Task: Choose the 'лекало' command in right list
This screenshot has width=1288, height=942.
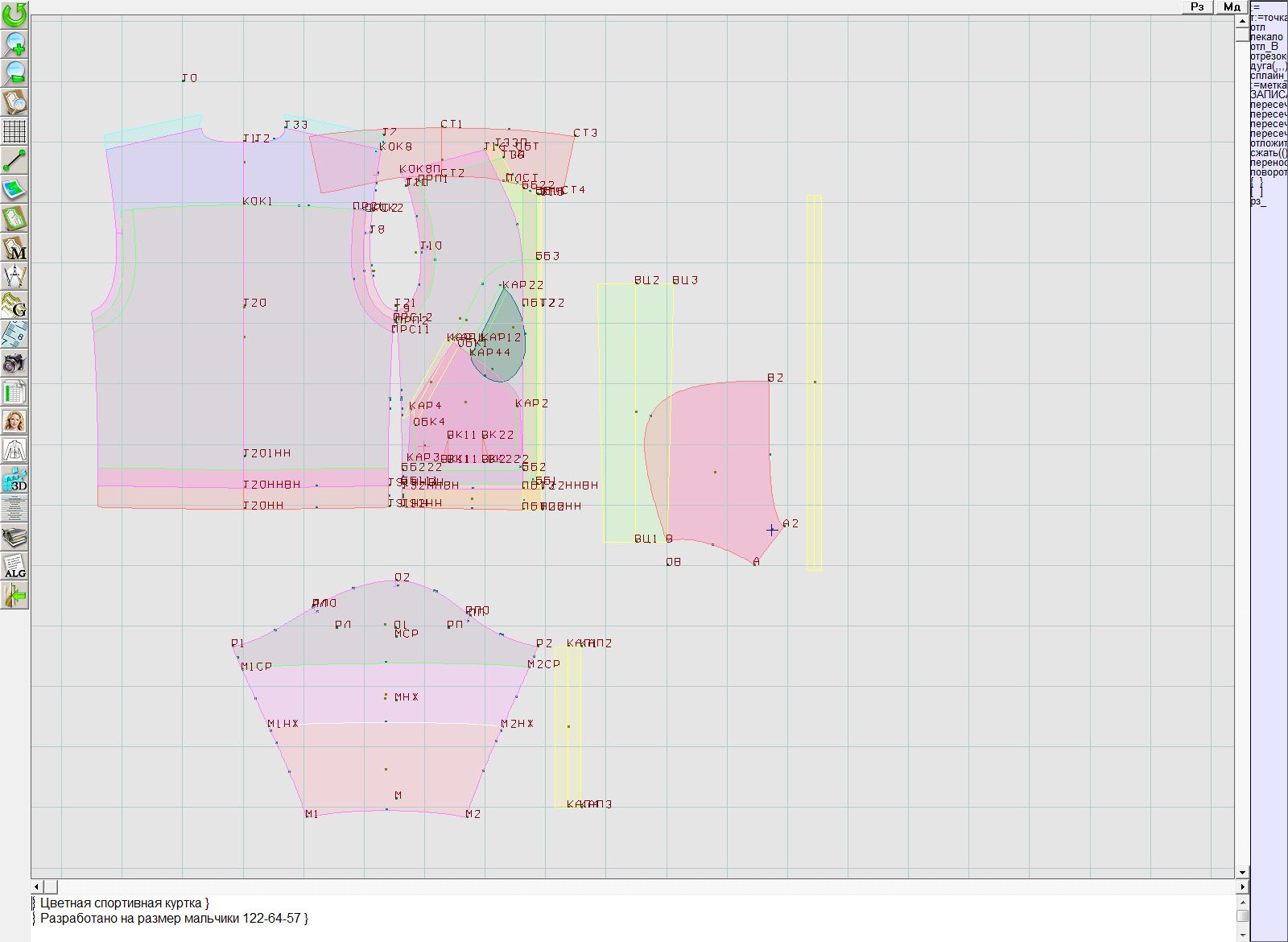Action: pos(1266,37)
